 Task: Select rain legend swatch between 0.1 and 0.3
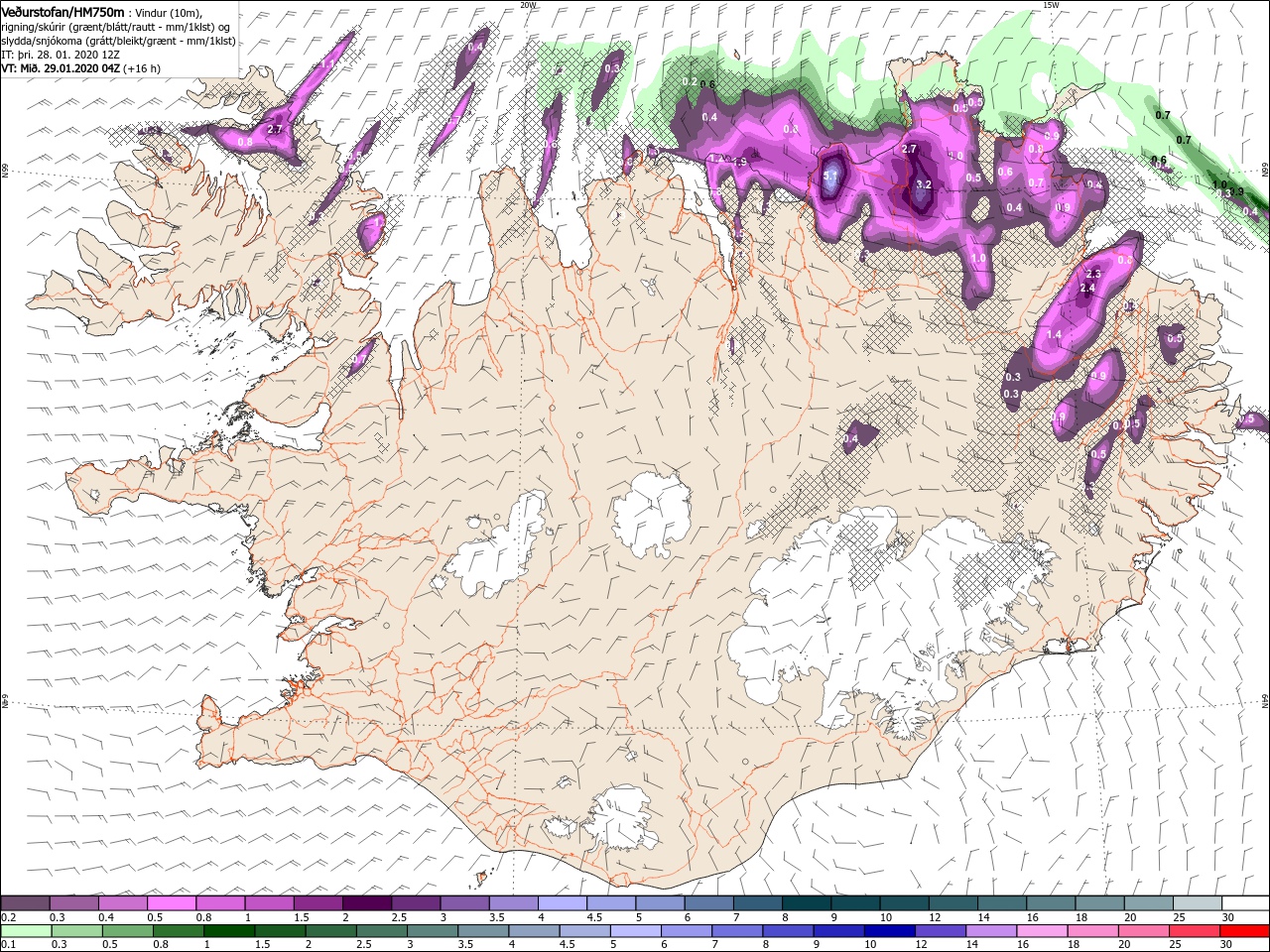(x=27, y=930)
